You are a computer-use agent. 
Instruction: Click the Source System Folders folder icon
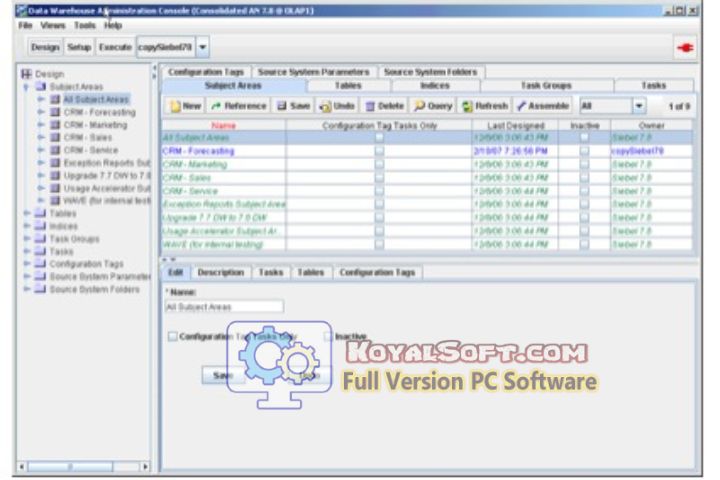(x=40, y=289)
